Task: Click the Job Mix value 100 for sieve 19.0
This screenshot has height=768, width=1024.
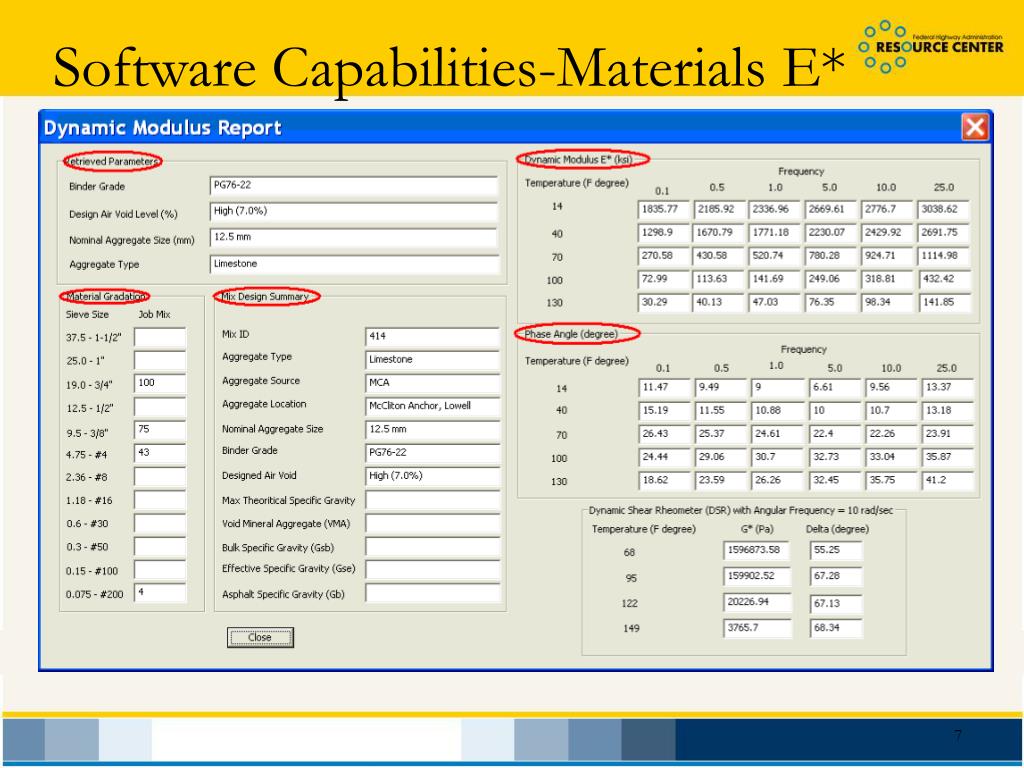Action: point(160,384)
